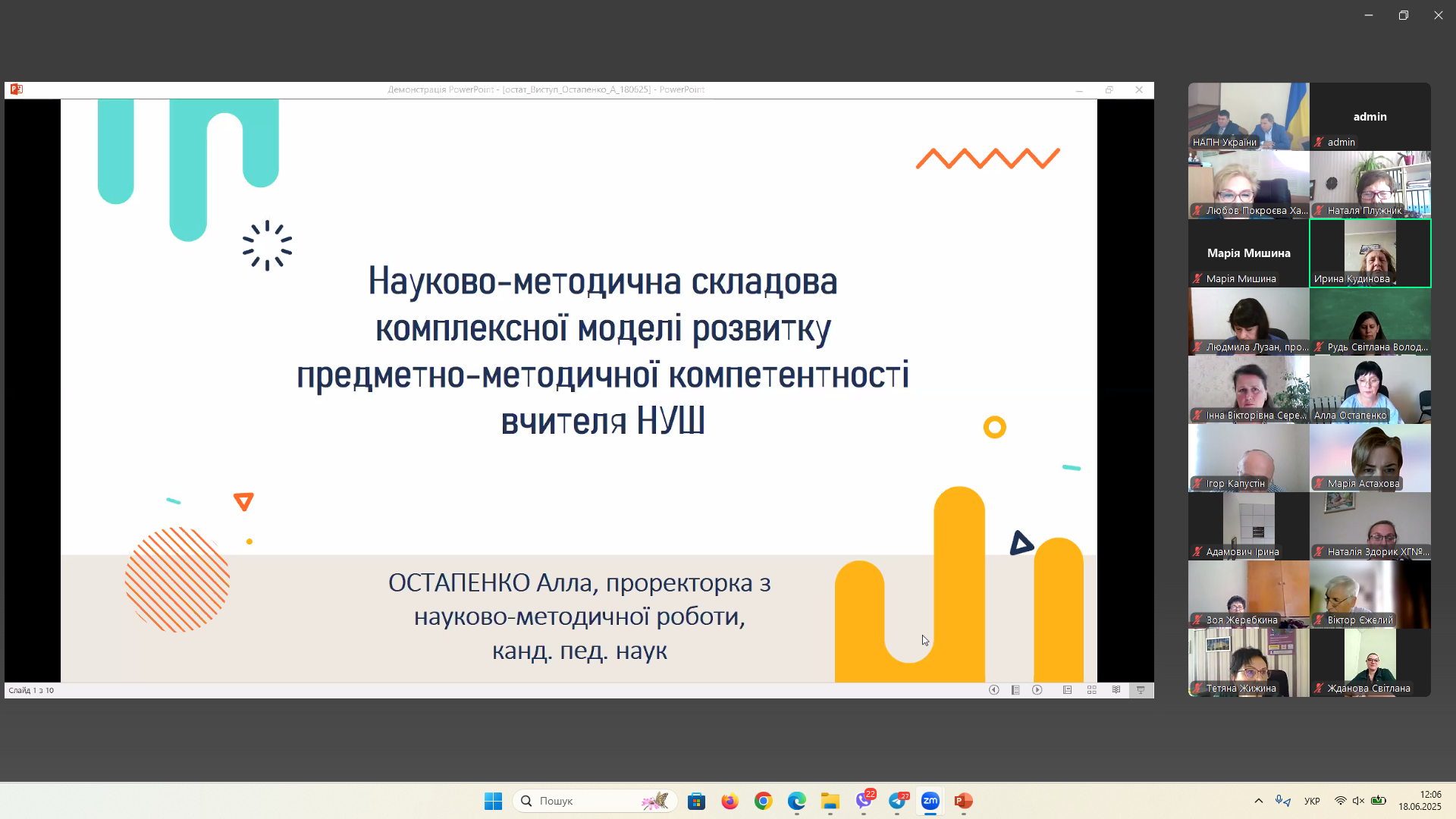Open Slide Sorter view icon
The image size is (1456, 819).
[1092, 690]
